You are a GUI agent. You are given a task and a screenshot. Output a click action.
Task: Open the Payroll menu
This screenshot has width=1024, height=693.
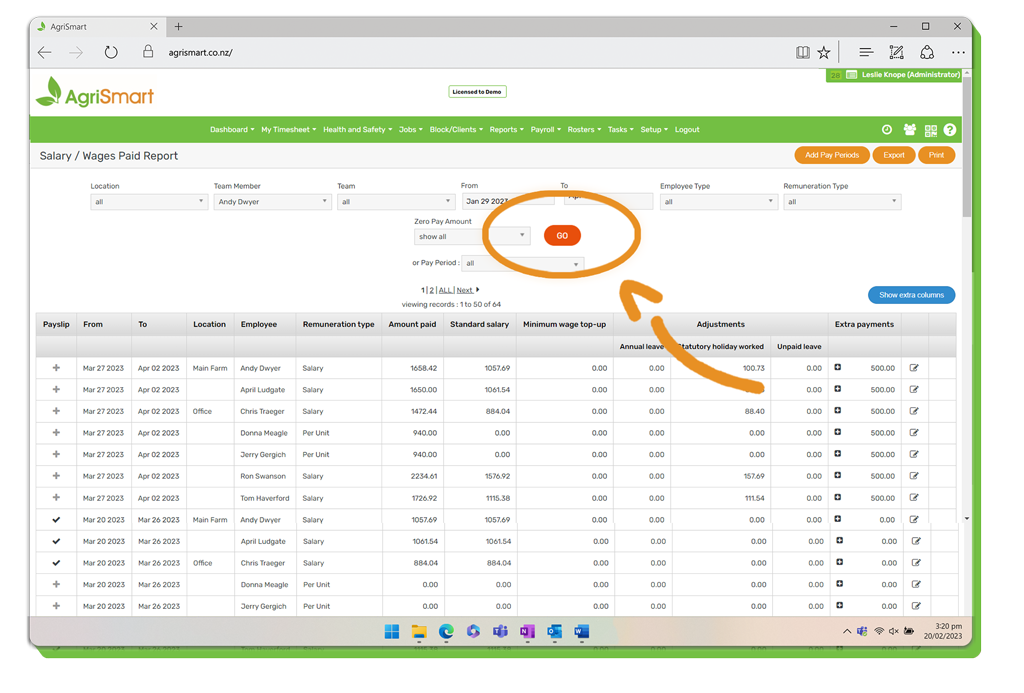point(545,130)
